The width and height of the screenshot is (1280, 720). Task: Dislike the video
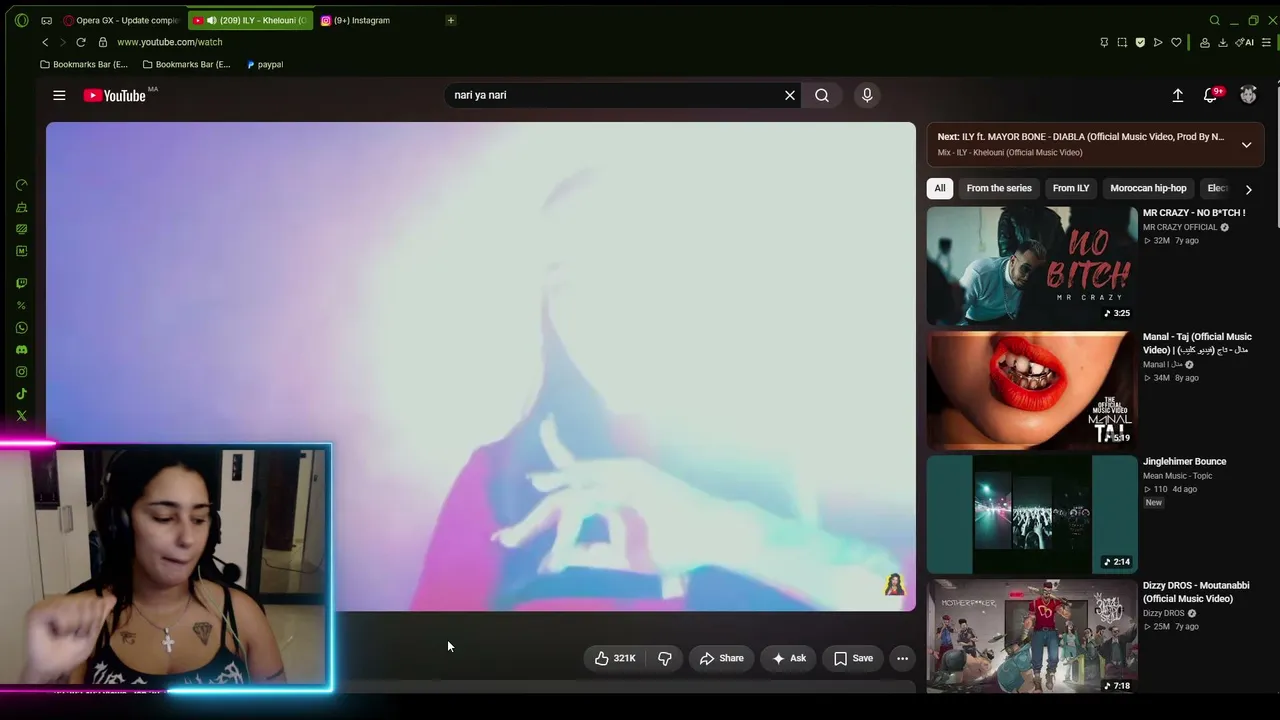pyautogui.click(x=665, y=658)
